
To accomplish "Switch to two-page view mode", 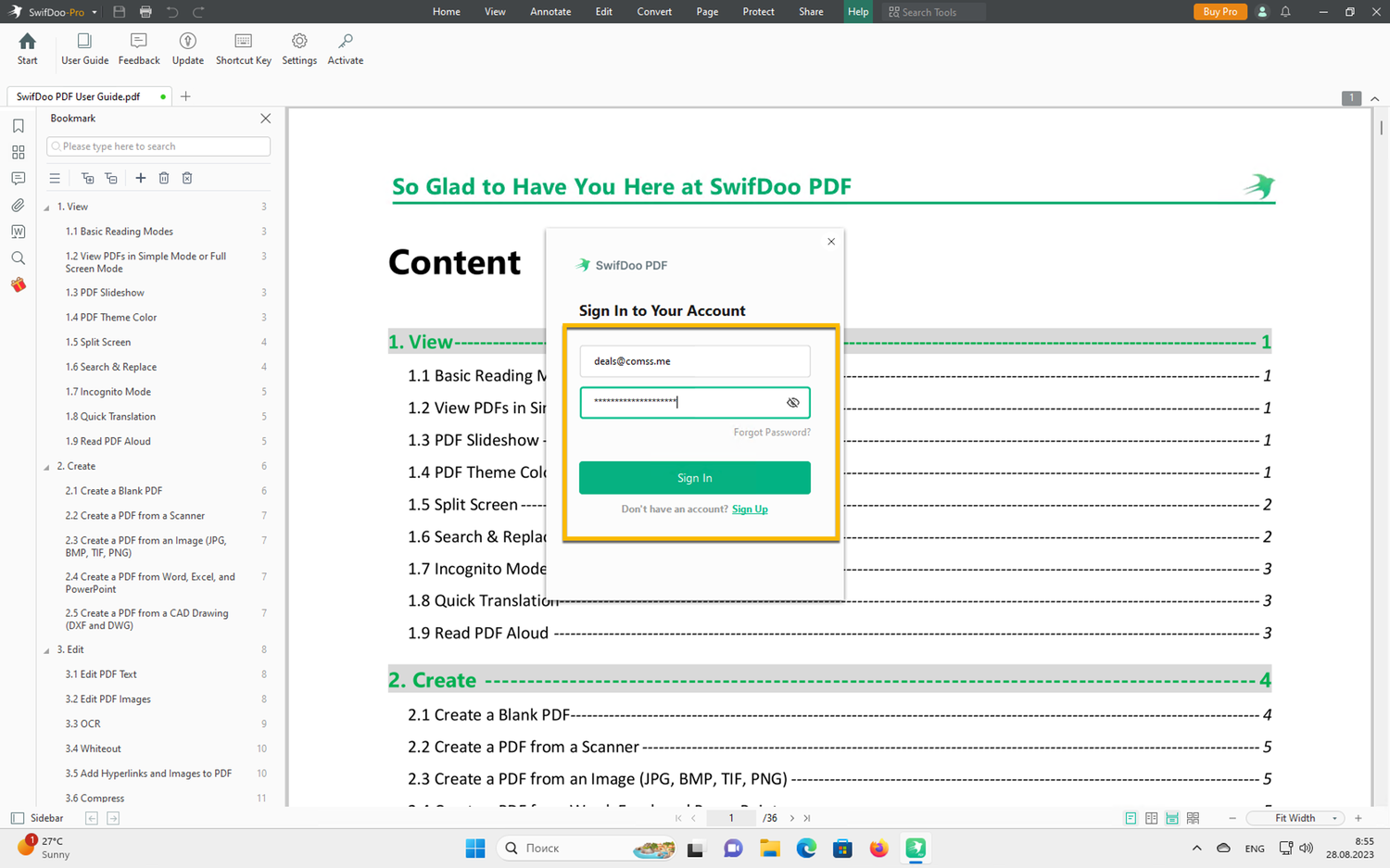I will [1151, 818].
